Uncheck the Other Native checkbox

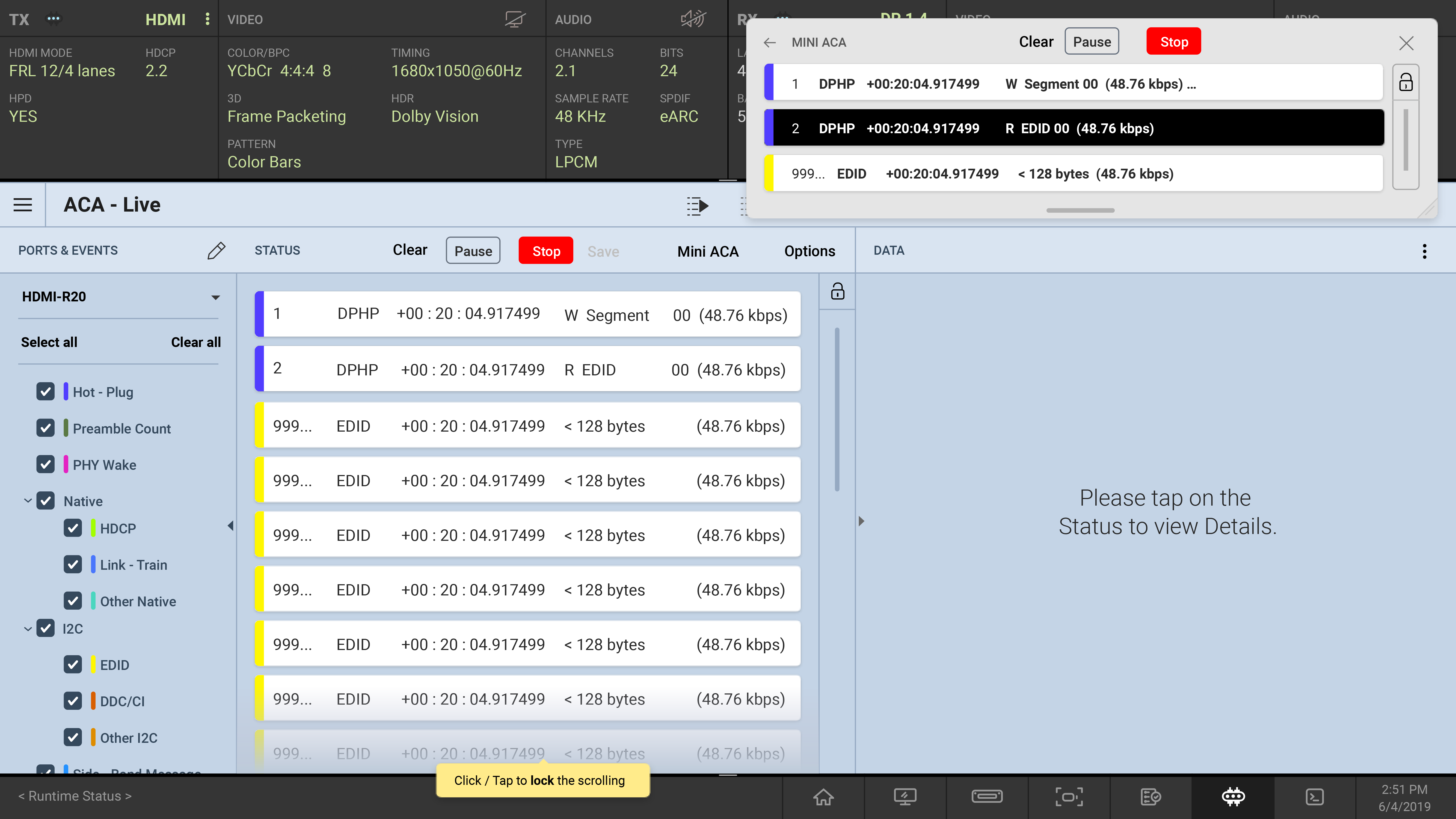[x=72, y=601]
